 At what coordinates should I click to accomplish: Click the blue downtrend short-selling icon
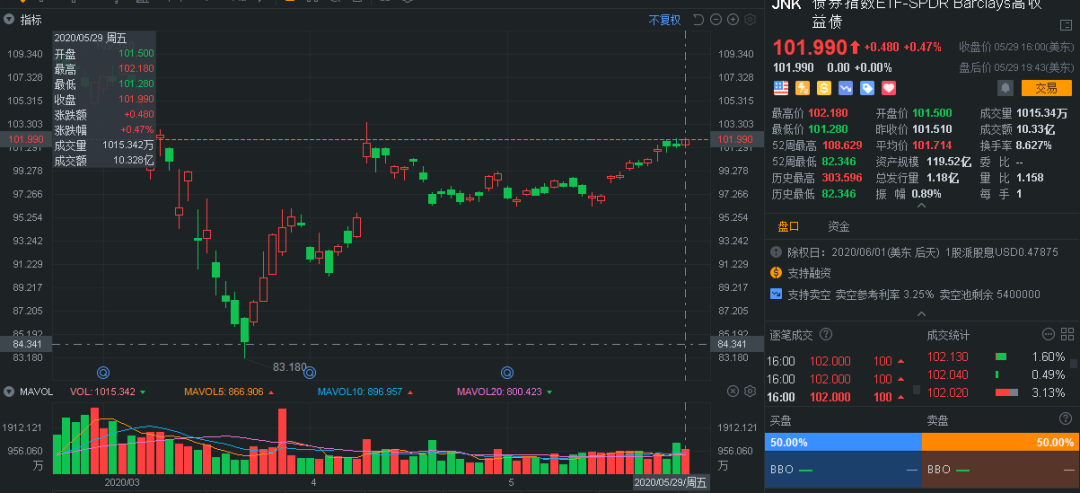845,88
